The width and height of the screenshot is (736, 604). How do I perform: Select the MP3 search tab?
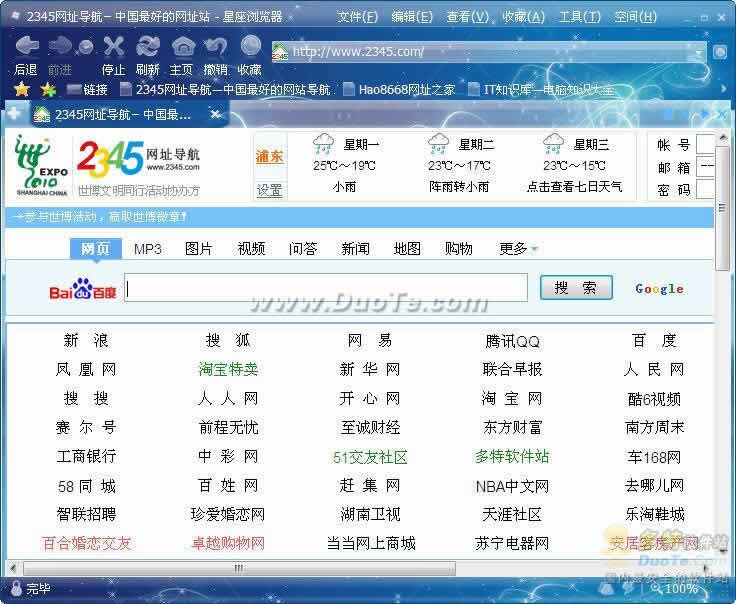(x=147, y=249)
